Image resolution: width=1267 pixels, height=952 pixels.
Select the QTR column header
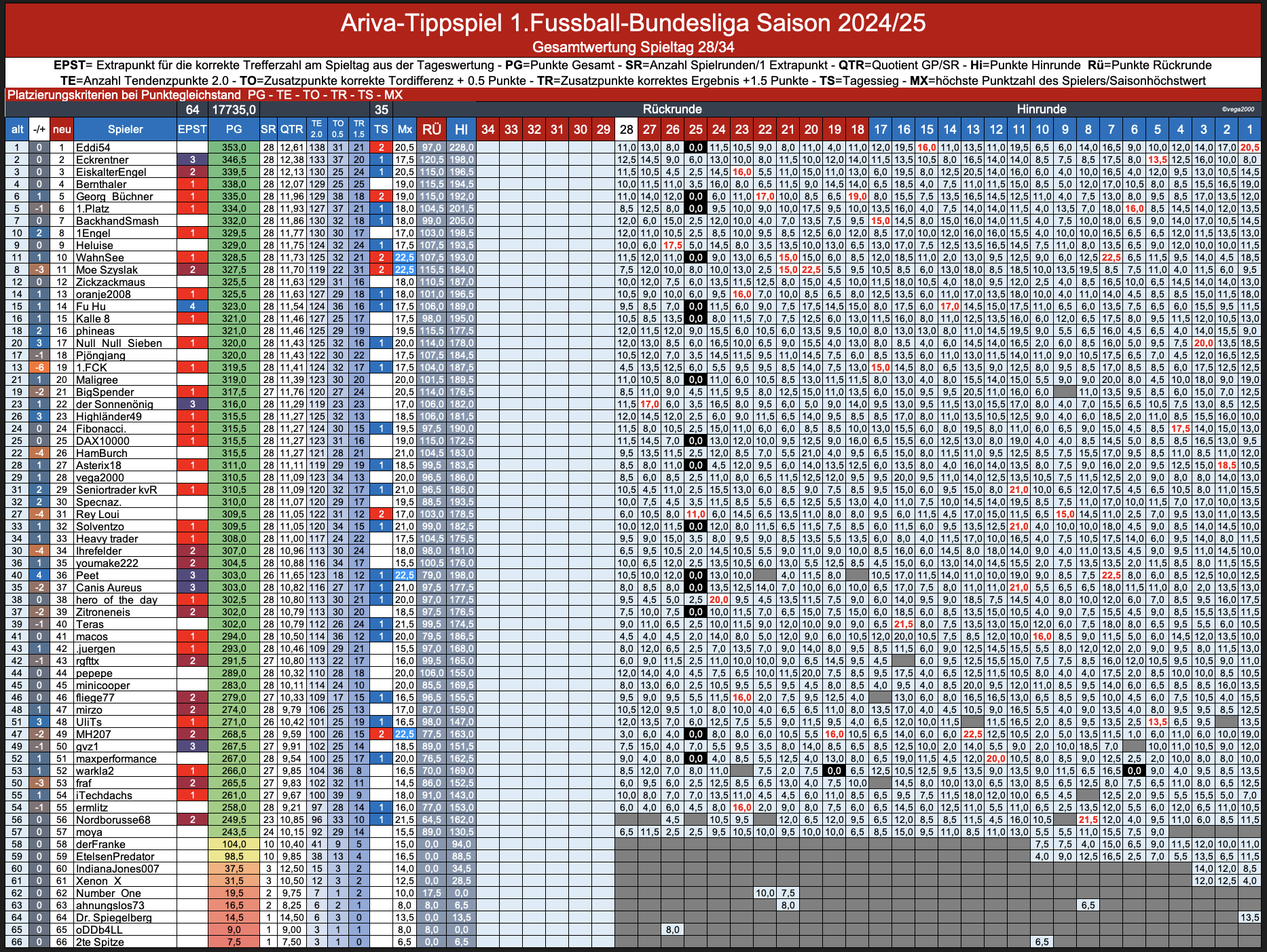[292, 129]
